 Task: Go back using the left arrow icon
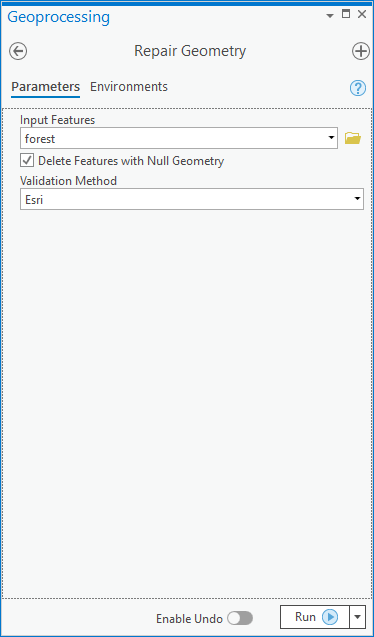pyautogui.click(x=18, y=52)
